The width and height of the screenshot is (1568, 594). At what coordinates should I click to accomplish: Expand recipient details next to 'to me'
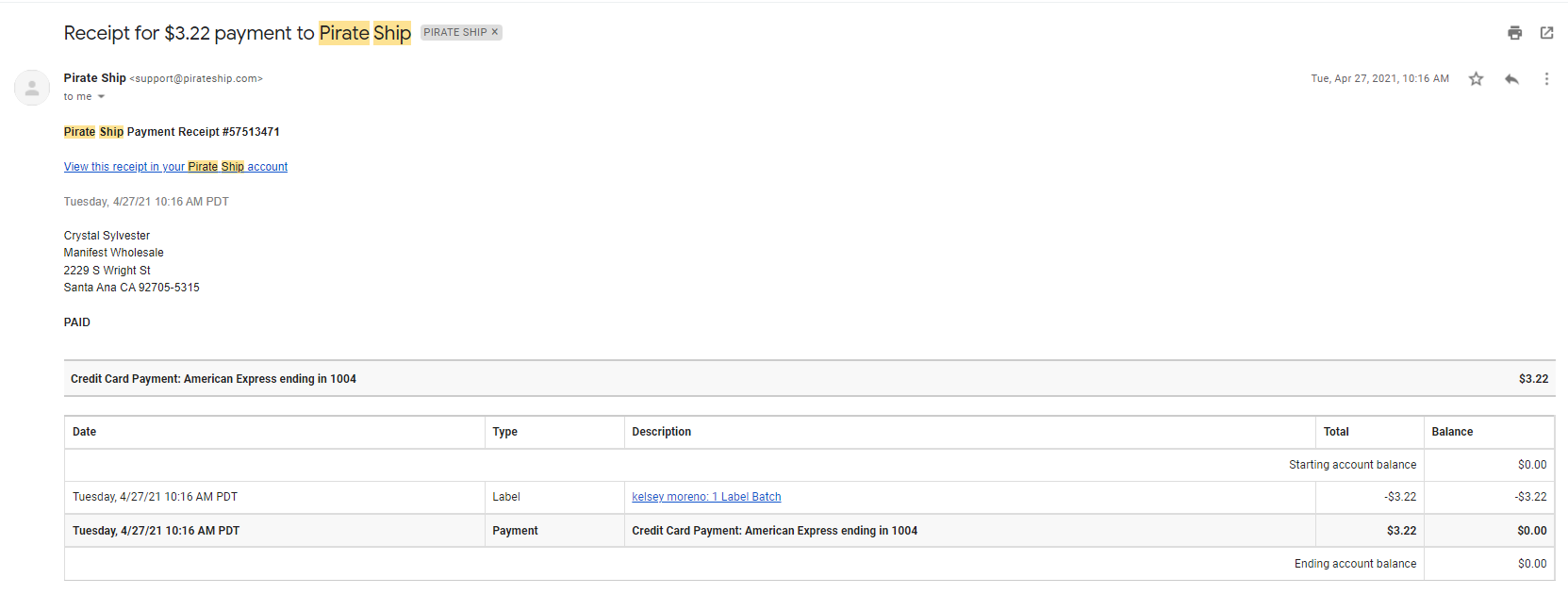[101, 97]
